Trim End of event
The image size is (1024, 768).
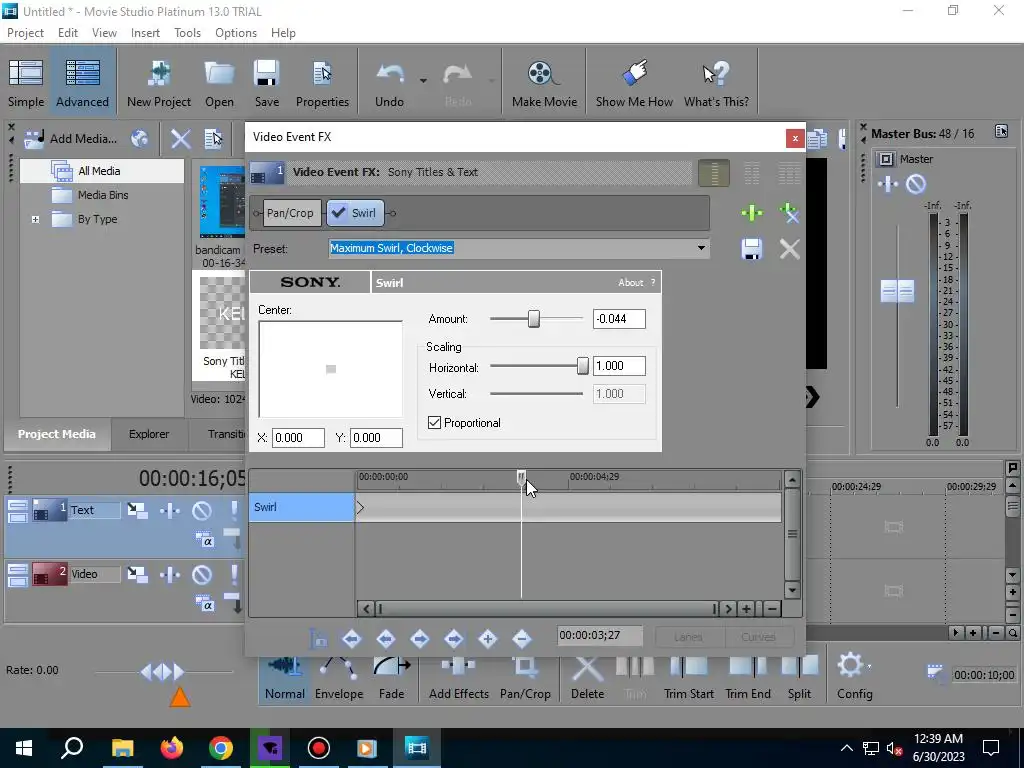pos(748,678)
